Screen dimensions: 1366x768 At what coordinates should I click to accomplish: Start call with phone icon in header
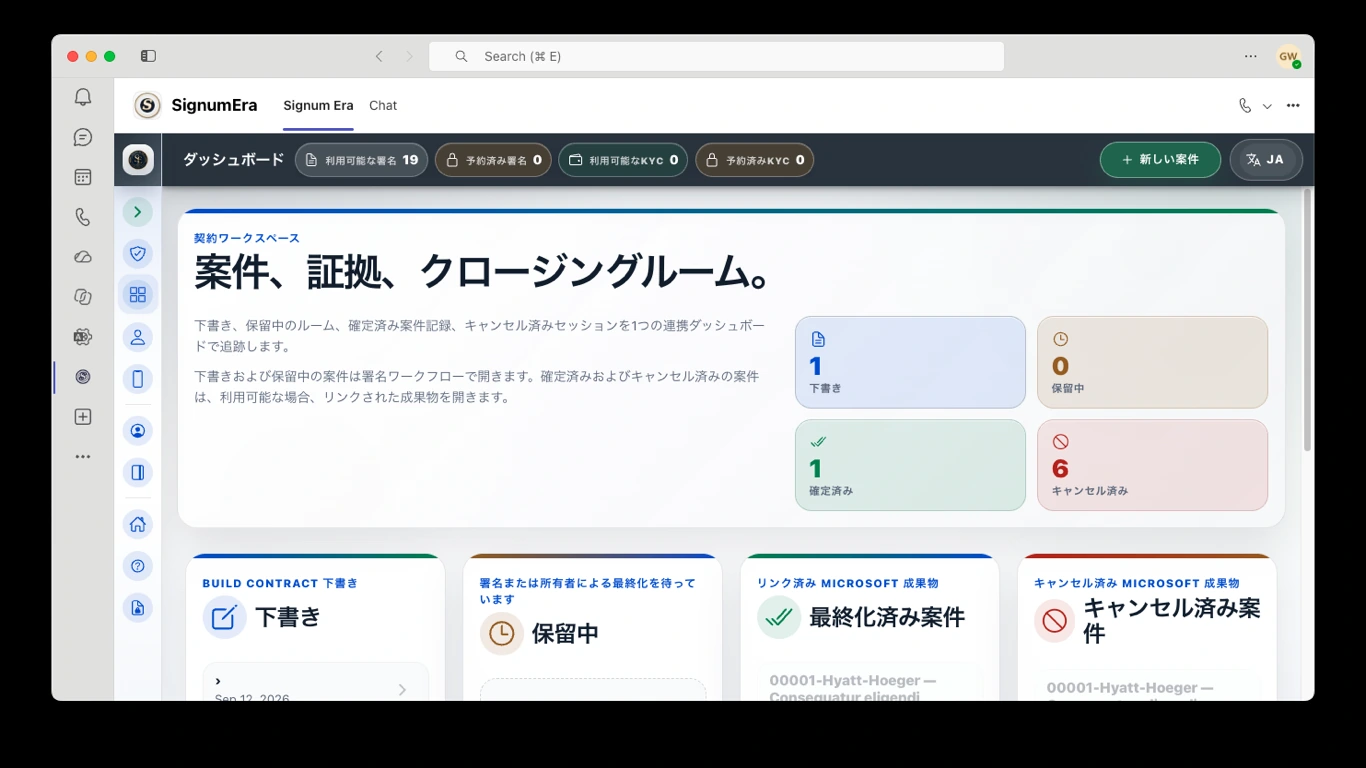(x=1245, y=106)
